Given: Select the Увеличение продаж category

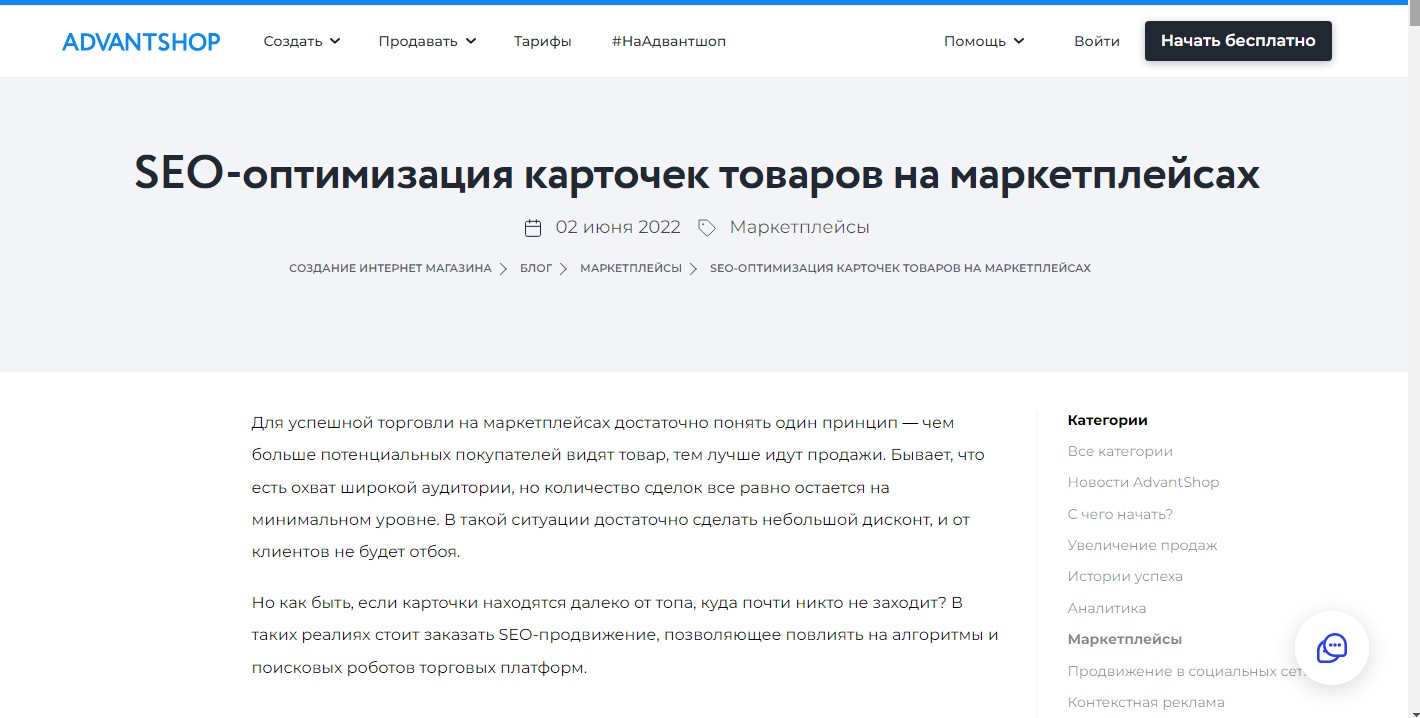Looking at the screenshot, I should [x=1143, y=545].
